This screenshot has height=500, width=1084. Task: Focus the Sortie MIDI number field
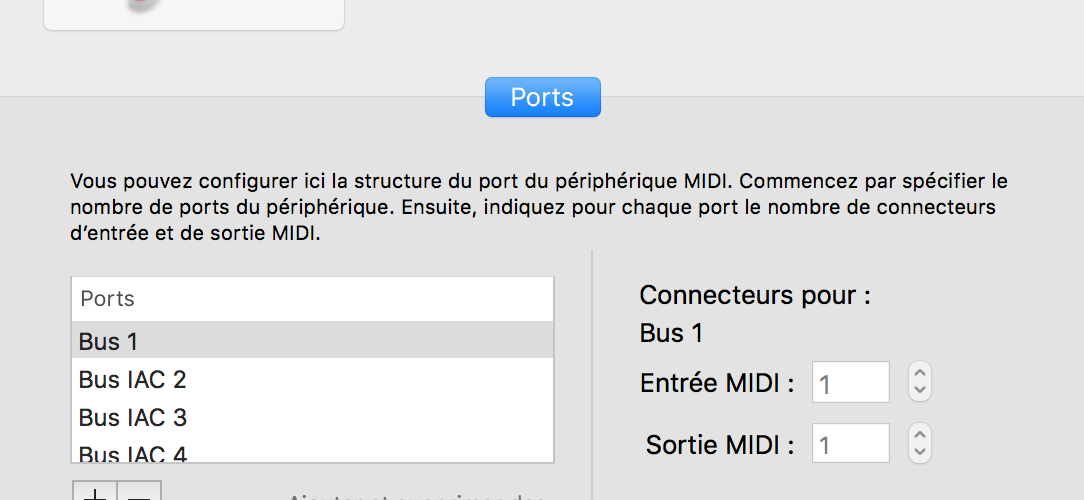point(850,444)
